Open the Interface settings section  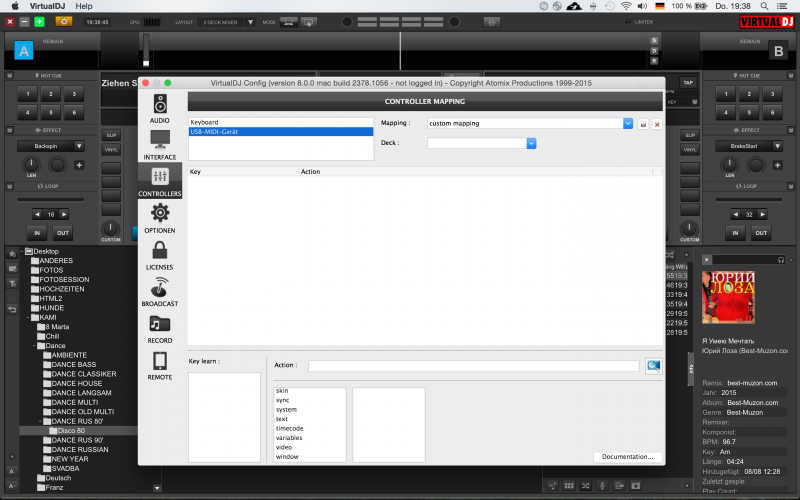tap(160, 145)
